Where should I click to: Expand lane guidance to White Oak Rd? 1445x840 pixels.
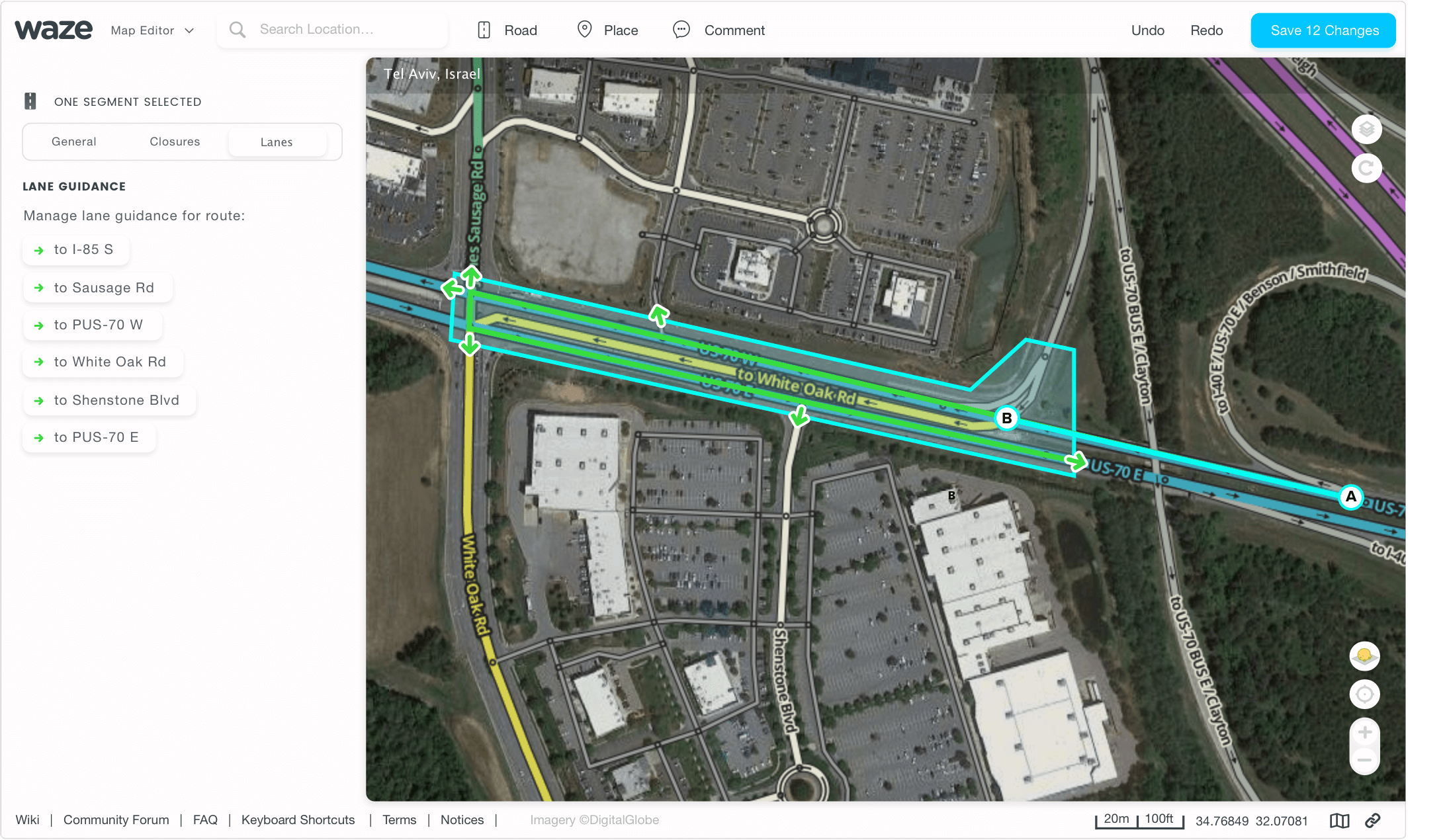(x=103, y=362)
